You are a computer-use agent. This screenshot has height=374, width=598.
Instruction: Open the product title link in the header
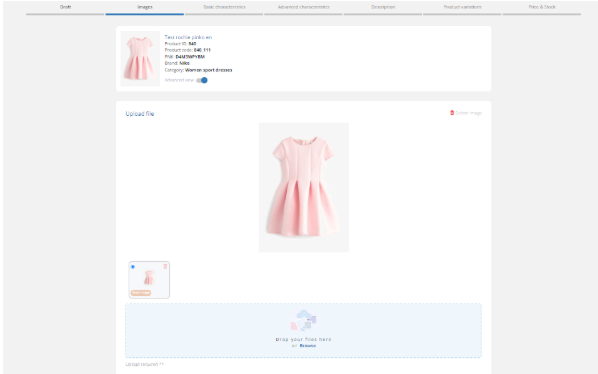(x=188, y=37)
